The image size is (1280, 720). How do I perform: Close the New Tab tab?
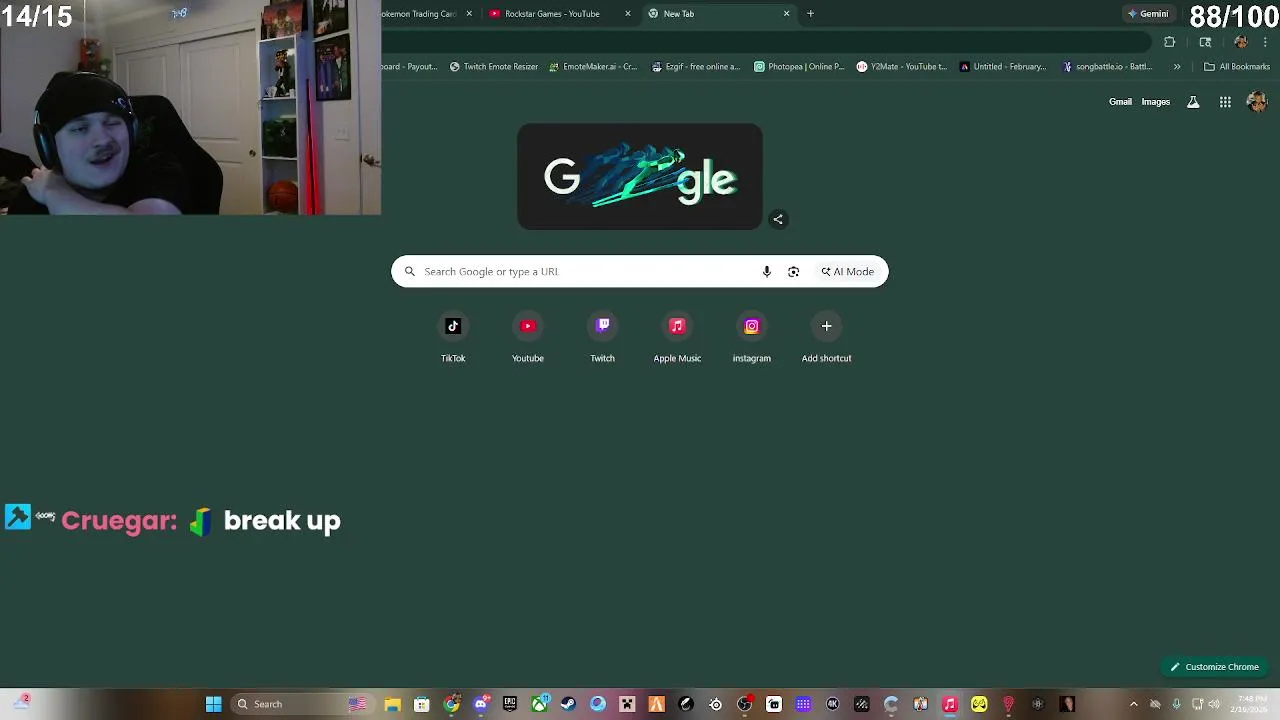click(x=786, y=14)
